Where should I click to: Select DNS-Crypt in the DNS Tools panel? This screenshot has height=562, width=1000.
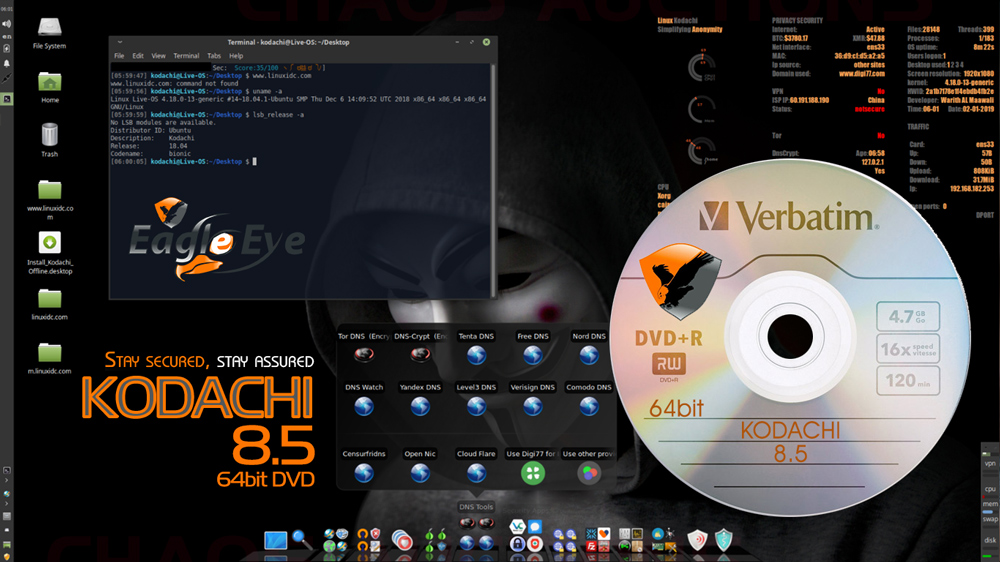420,354
